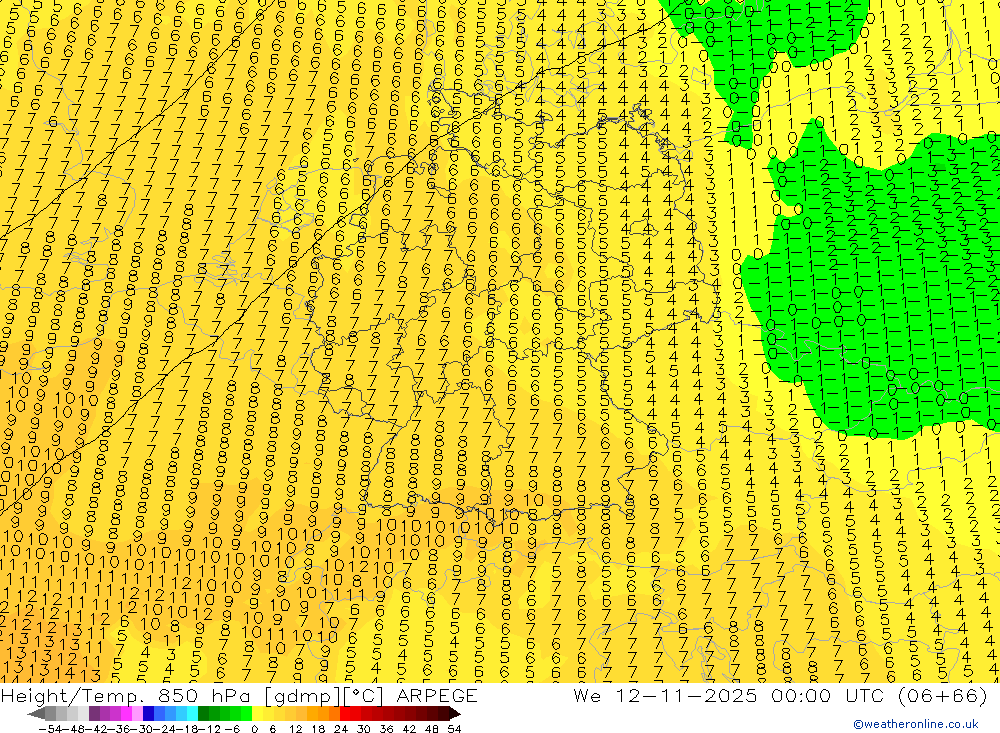Click the map title 'Height/Temp. 850 hPa' text
This screenshot has width=1000, height=733.
(127, 695)
